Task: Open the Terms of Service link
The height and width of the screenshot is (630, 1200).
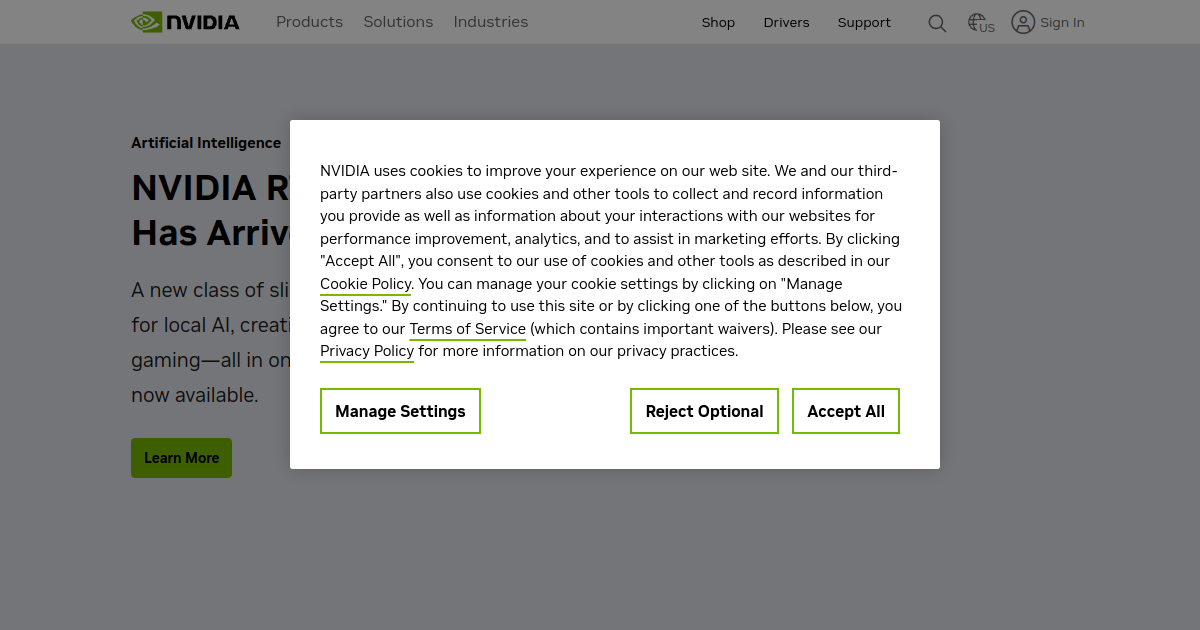Action: 467,329
